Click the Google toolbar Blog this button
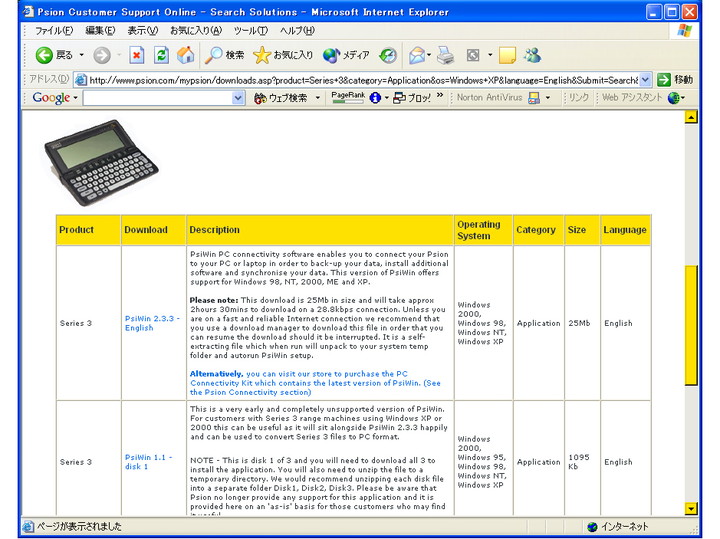 [x=412, y=98]
